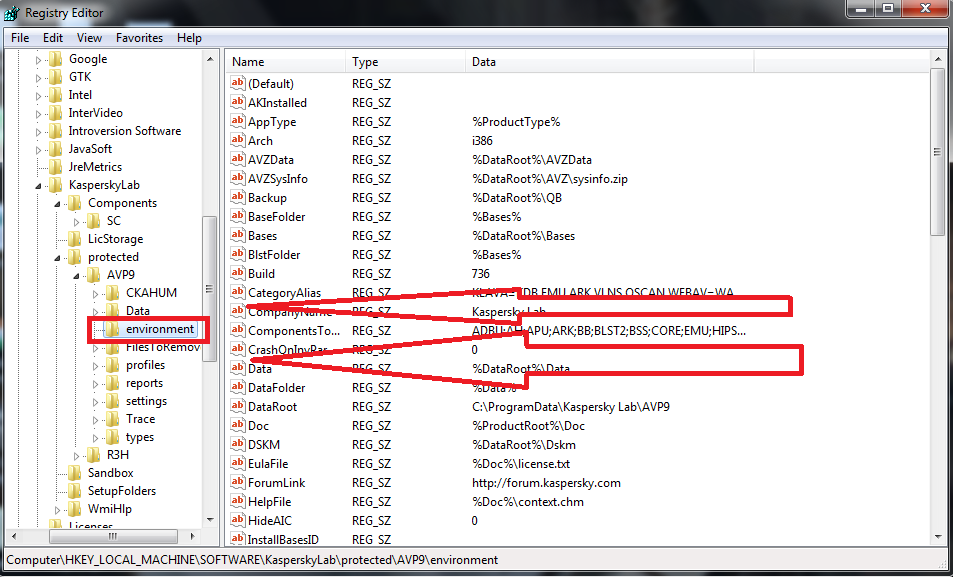Open the View menu
The width and height of the screenshot is (953, 577).
click(89, 38)
